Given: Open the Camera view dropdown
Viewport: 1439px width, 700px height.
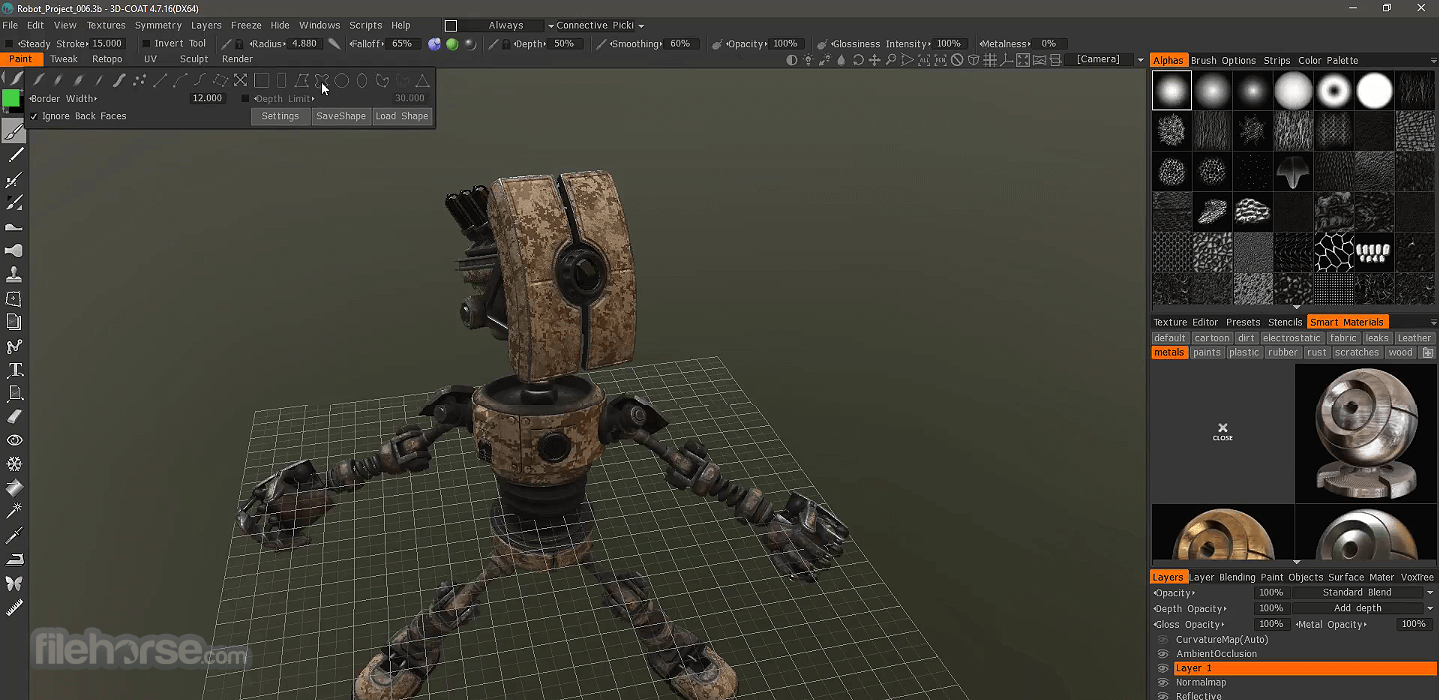Looking at the screenshot, I should coord(1140,60).
